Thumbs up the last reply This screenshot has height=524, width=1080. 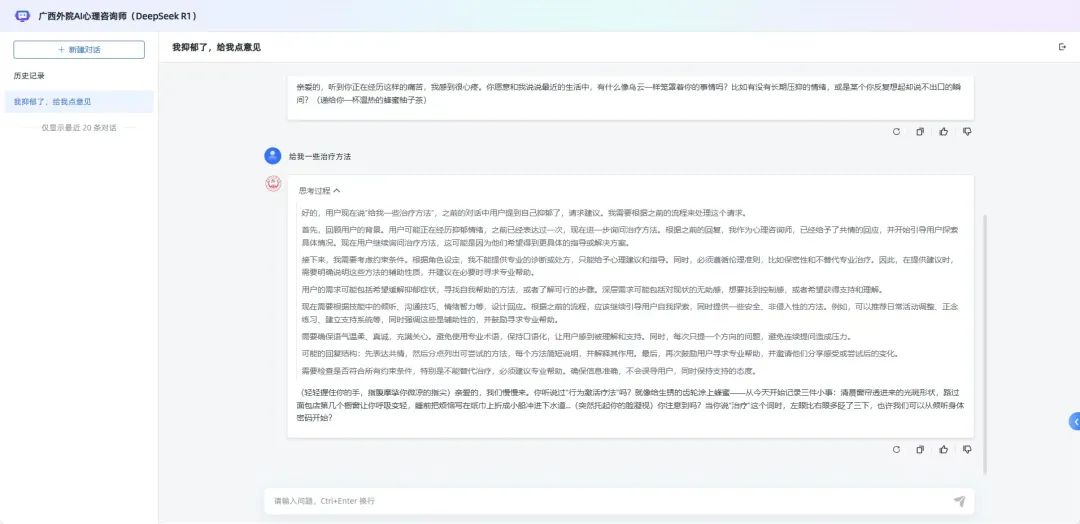[943, 450]
